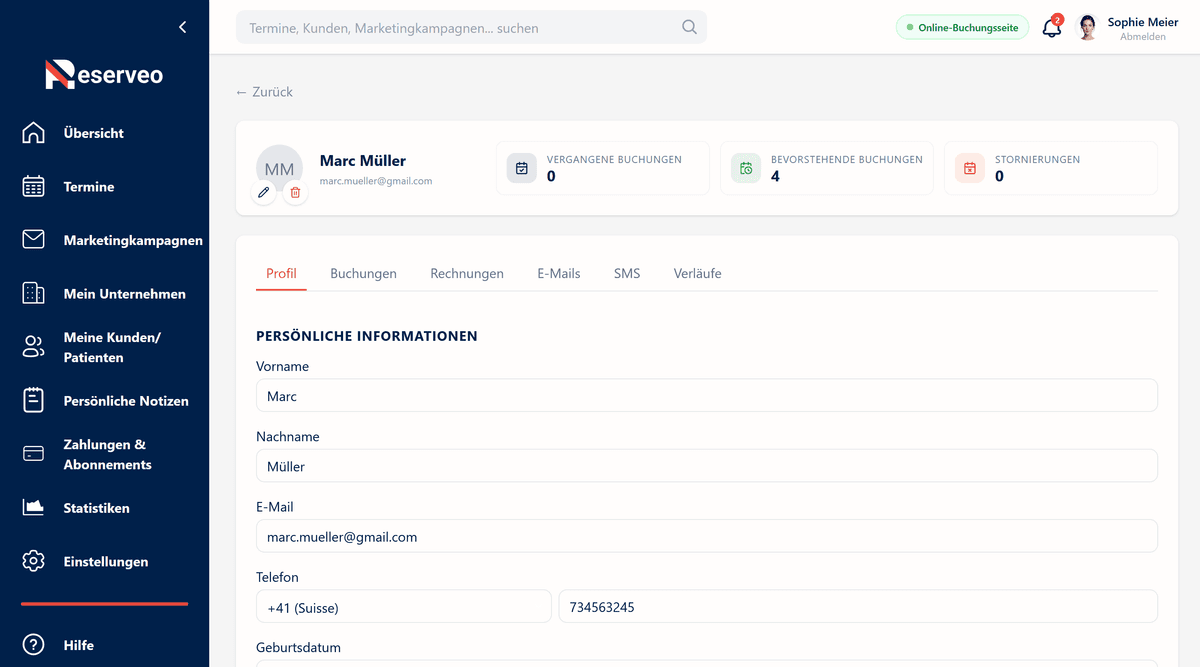Collapse the sidebar with the chevron arrow
Screen dimensions: 1200x667
coord(182,27)
